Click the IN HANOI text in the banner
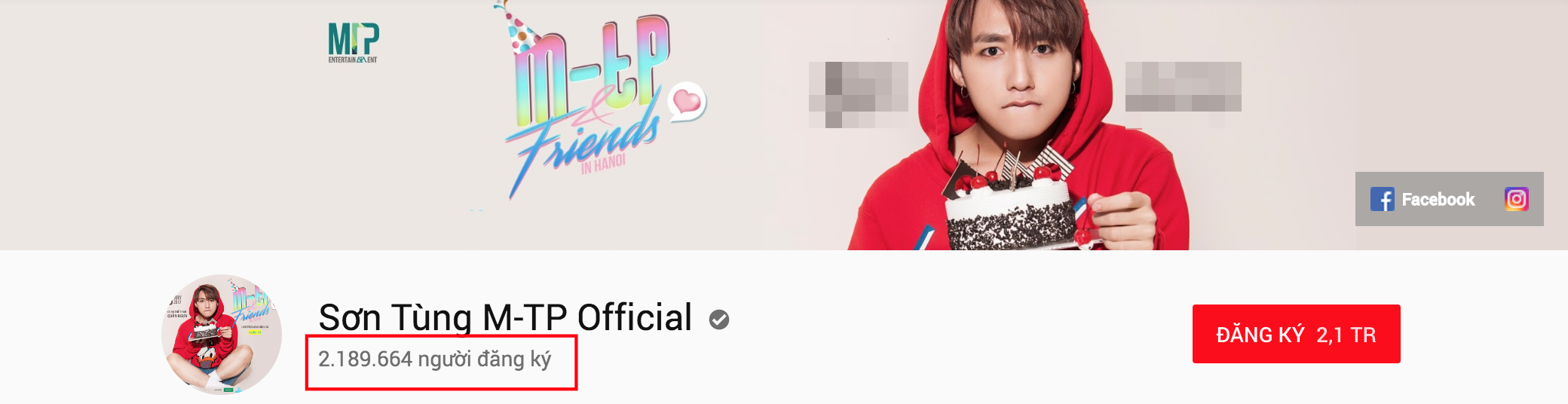 point(603,164)
